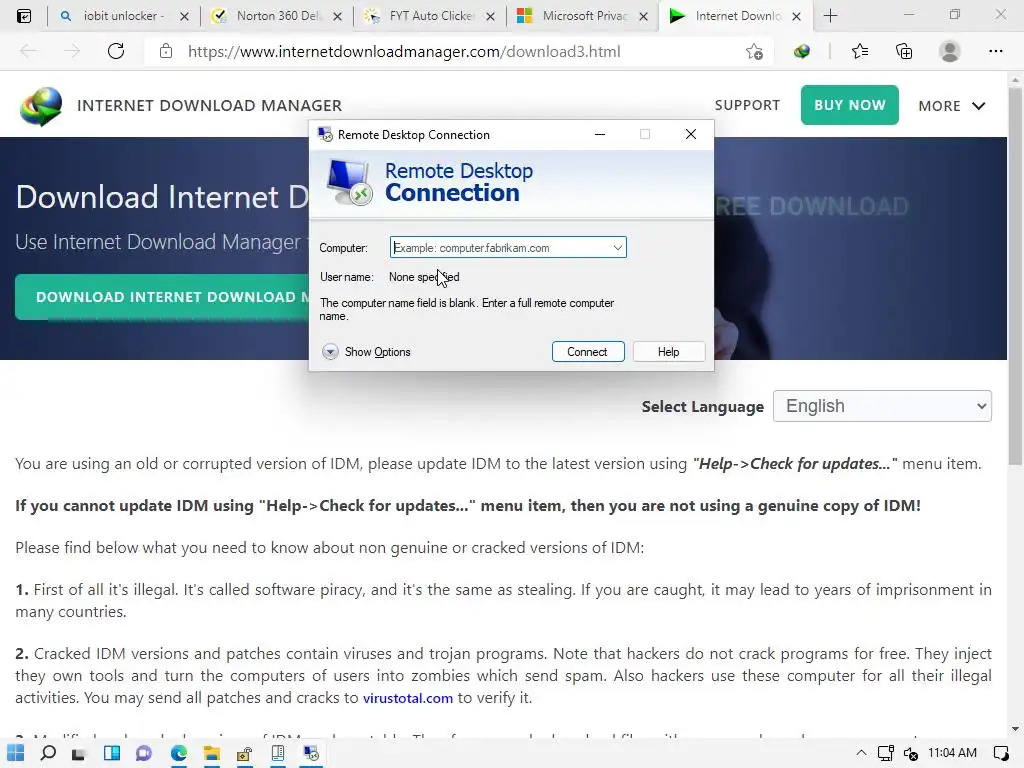Open the browser profile avatar
This screenshot has height=768, width=1024.
click(x=950, y=51)
